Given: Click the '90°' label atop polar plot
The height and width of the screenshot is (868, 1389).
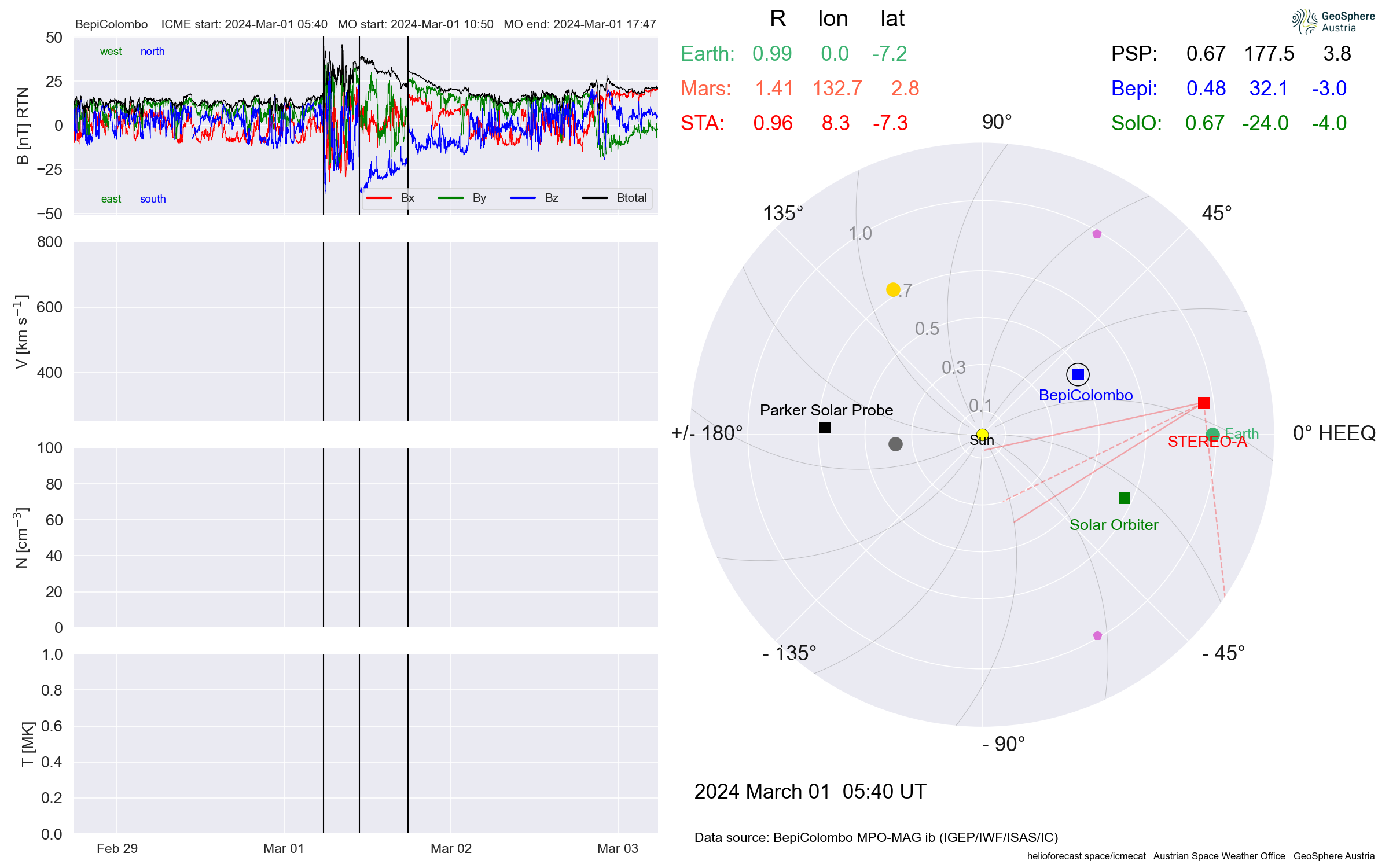Looking at the screenshot, I should (x=997, y=122).
